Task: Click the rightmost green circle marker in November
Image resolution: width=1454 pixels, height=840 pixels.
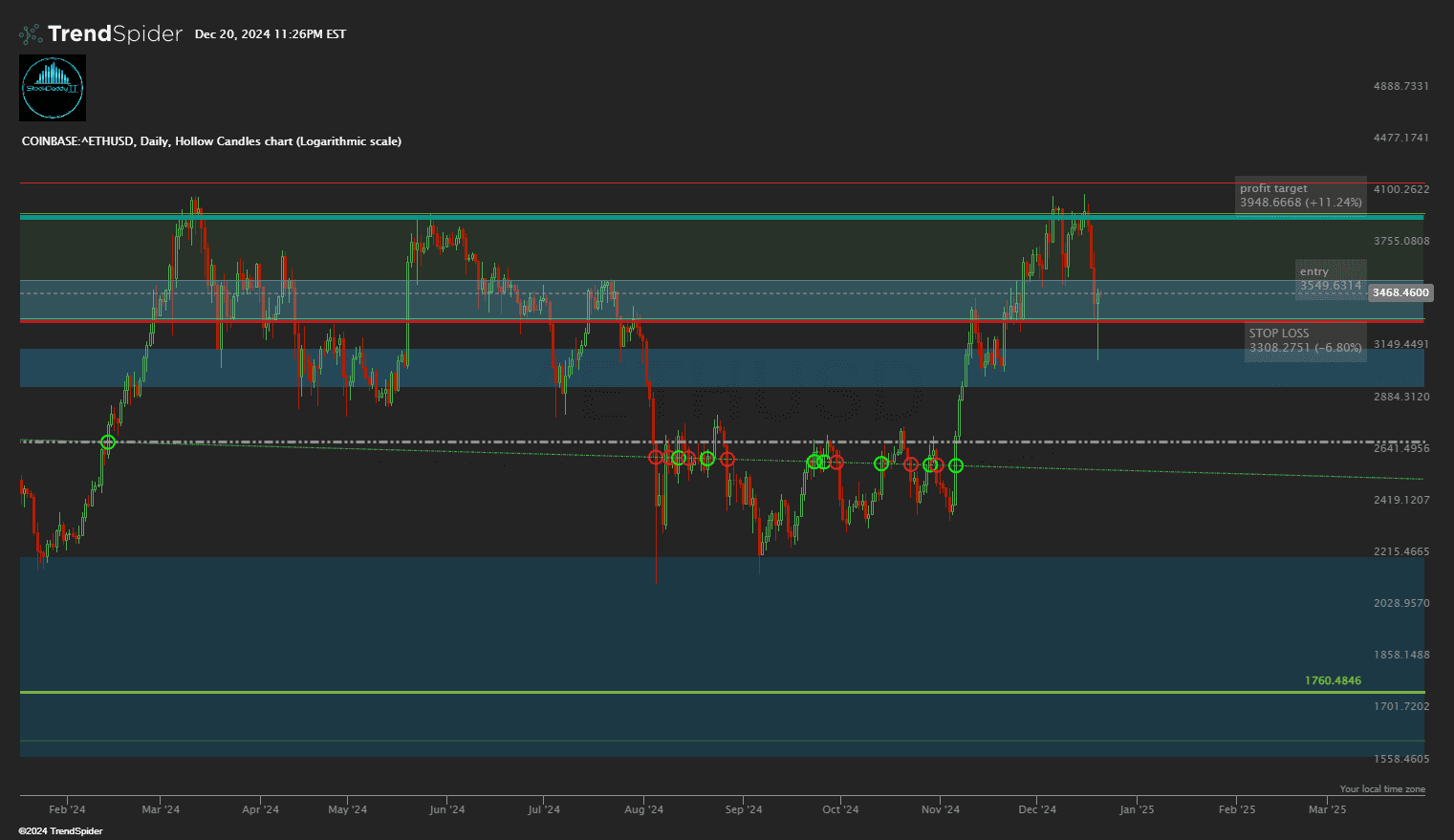Action: (955, 465)
